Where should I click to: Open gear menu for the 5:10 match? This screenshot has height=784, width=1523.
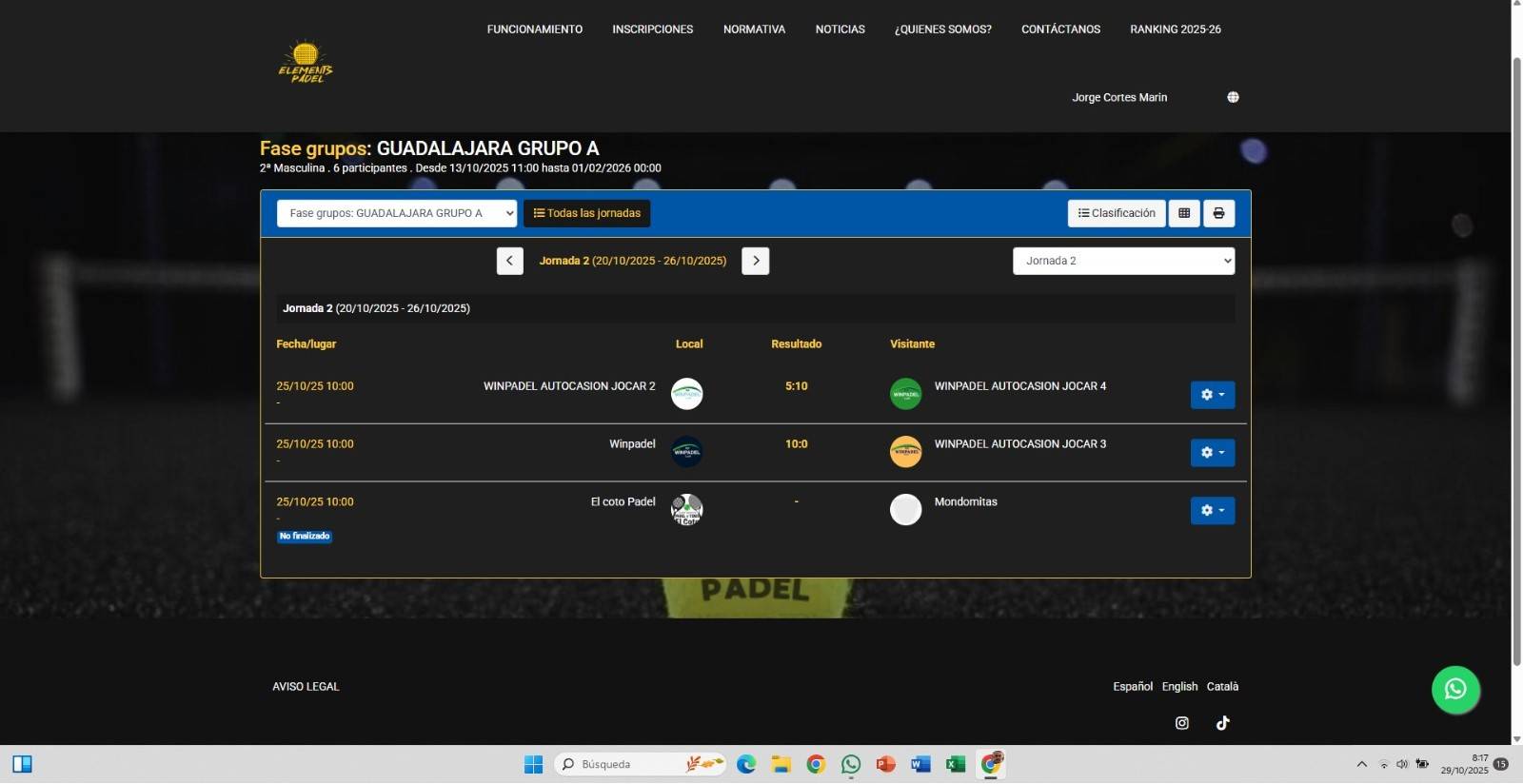click(x=1212, y=395)
